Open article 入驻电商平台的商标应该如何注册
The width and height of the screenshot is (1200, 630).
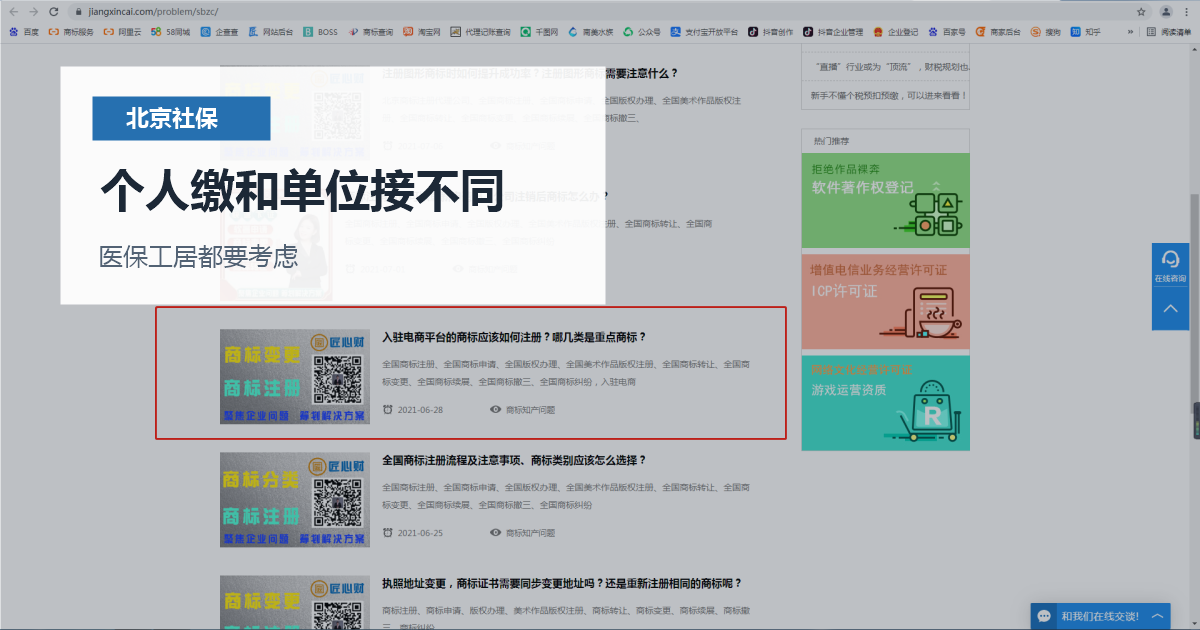(514, 337)
